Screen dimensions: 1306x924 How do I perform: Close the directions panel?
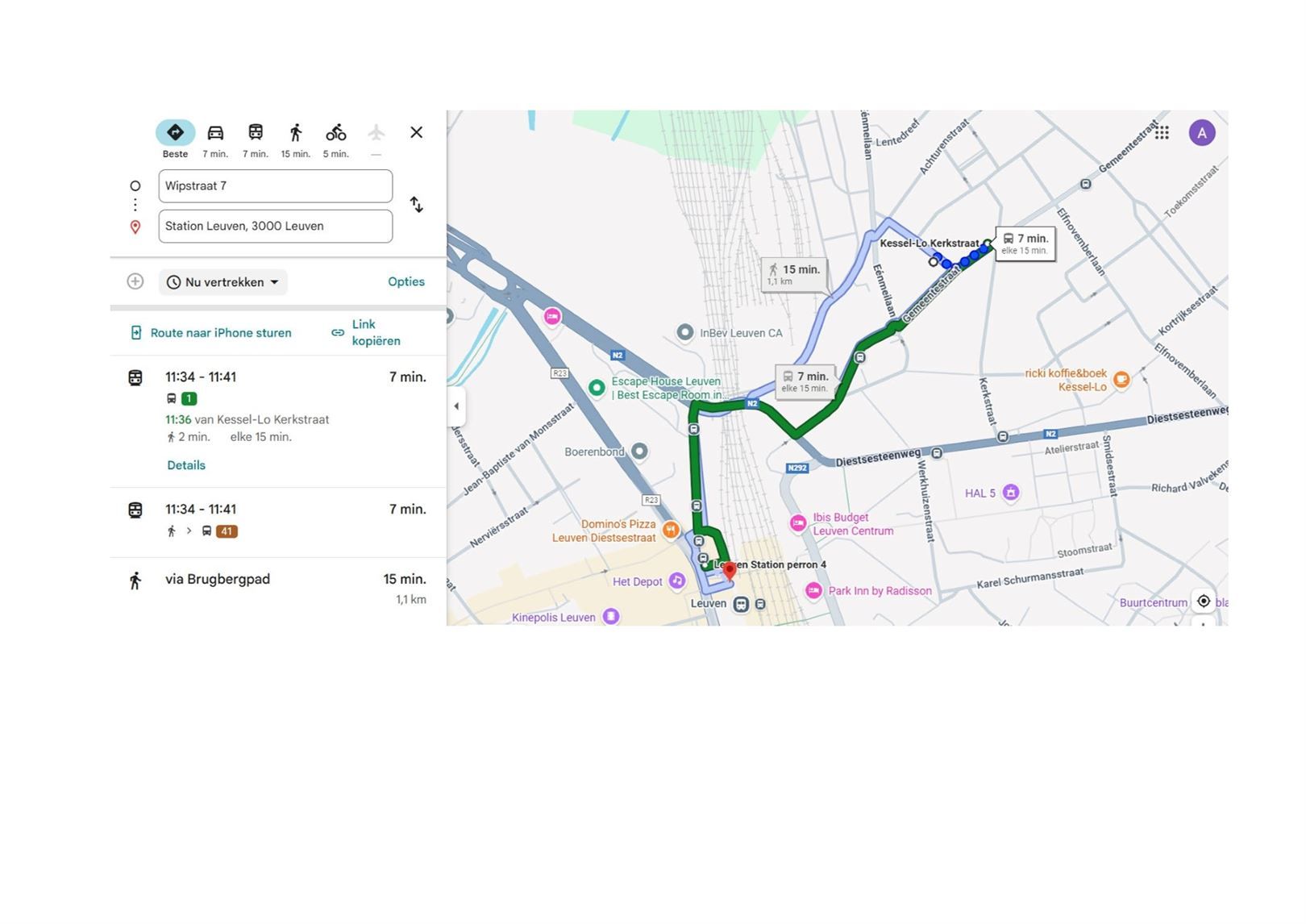(416, 132)
